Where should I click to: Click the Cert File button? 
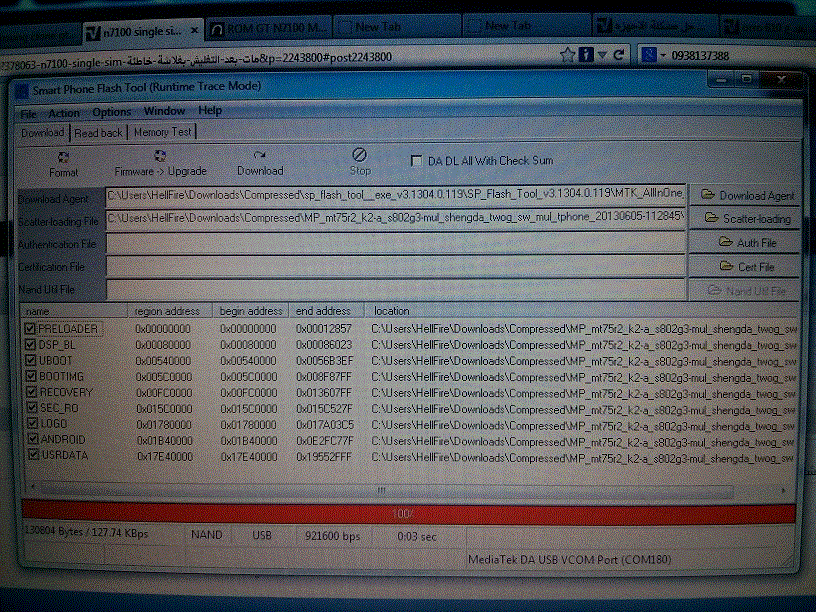pyautogui.click(x=745, y=266)
